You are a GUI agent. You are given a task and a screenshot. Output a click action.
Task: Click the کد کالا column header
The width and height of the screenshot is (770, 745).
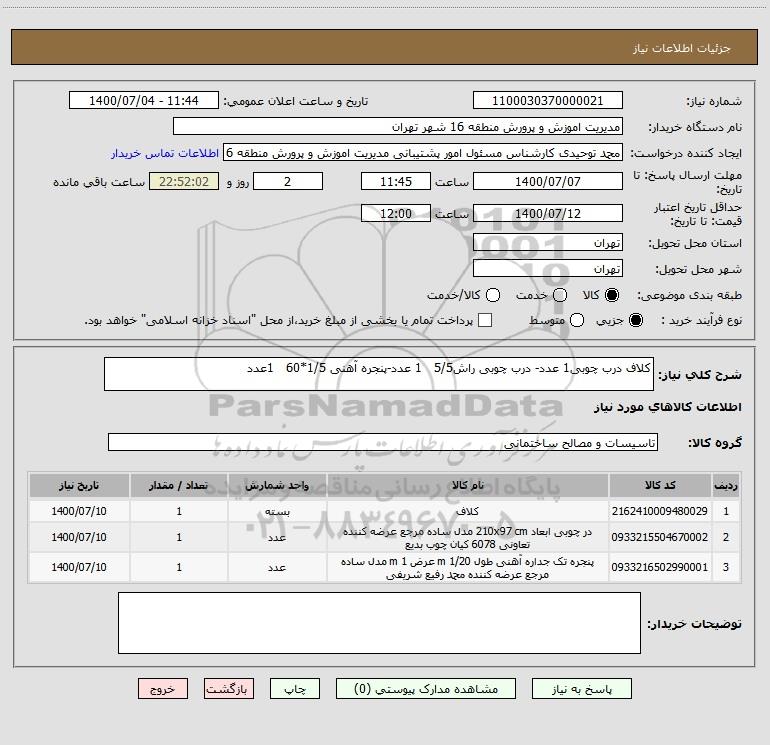click(x=660, y=485)
